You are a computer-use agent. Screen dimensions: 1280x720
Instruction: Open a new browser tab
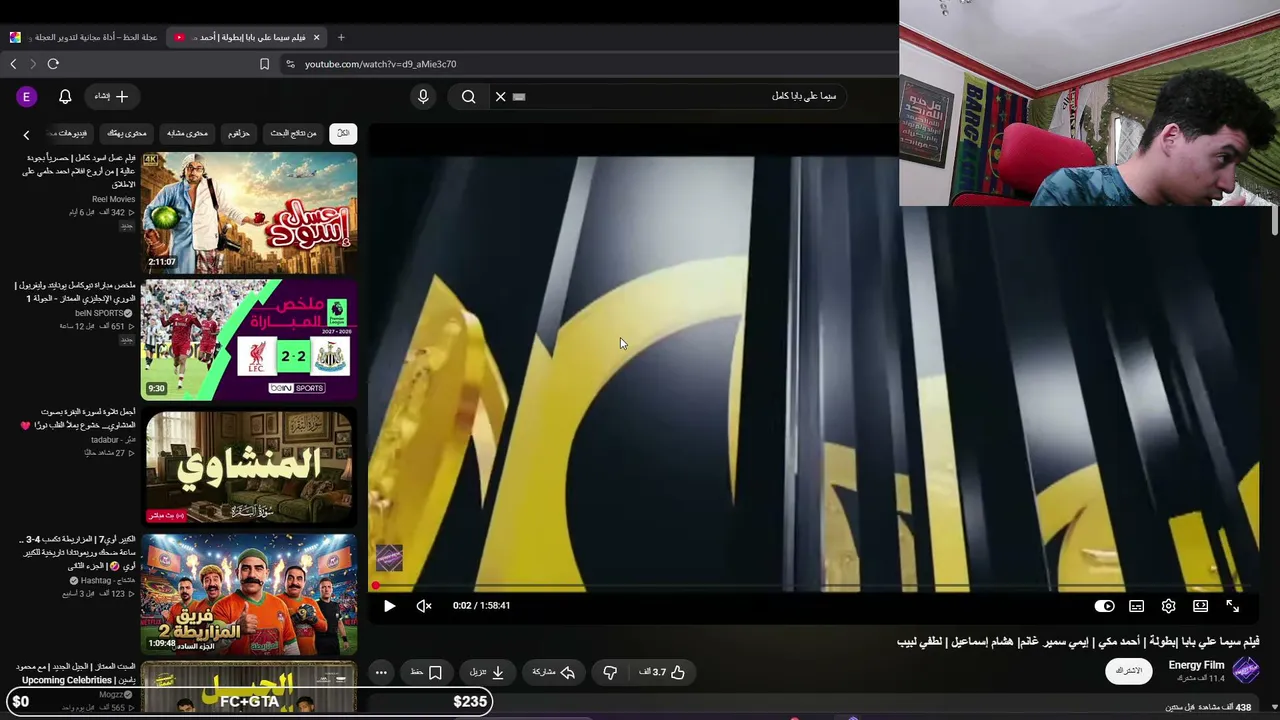click(x=341, y=37)
